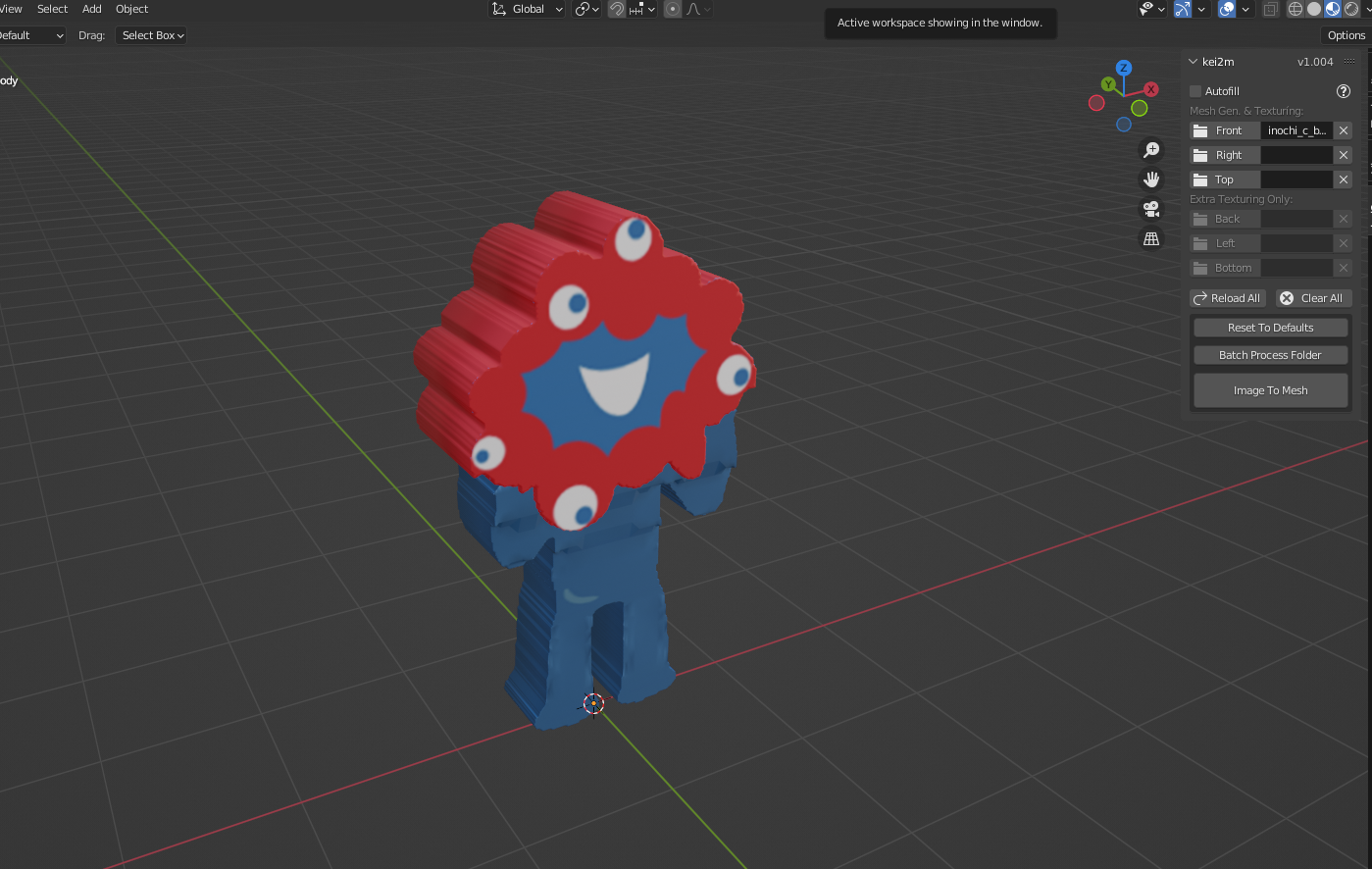Open the Object menu
The width and height of the screenshot is (1372, 869).
[x=132, y=9]
